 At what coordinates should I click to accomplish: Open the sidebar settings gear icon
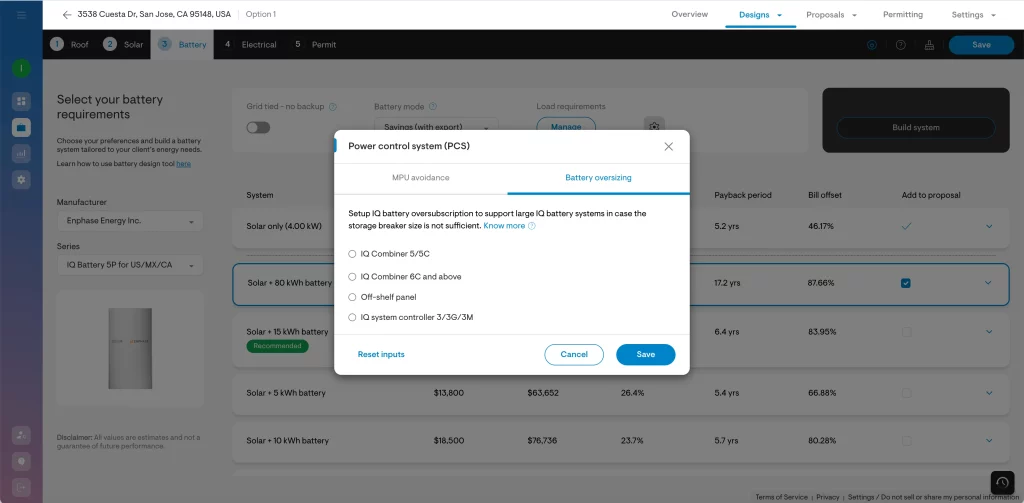21,180
